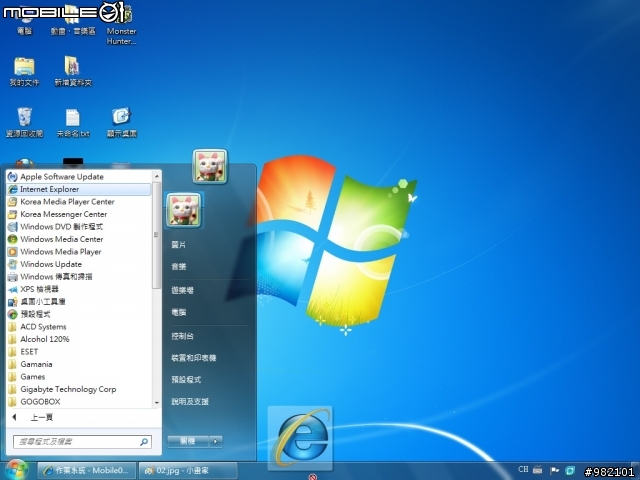Viewport: 640px width, 480px height.
Task: Click the keyboard icon in system tray
Action: [538, 470]
